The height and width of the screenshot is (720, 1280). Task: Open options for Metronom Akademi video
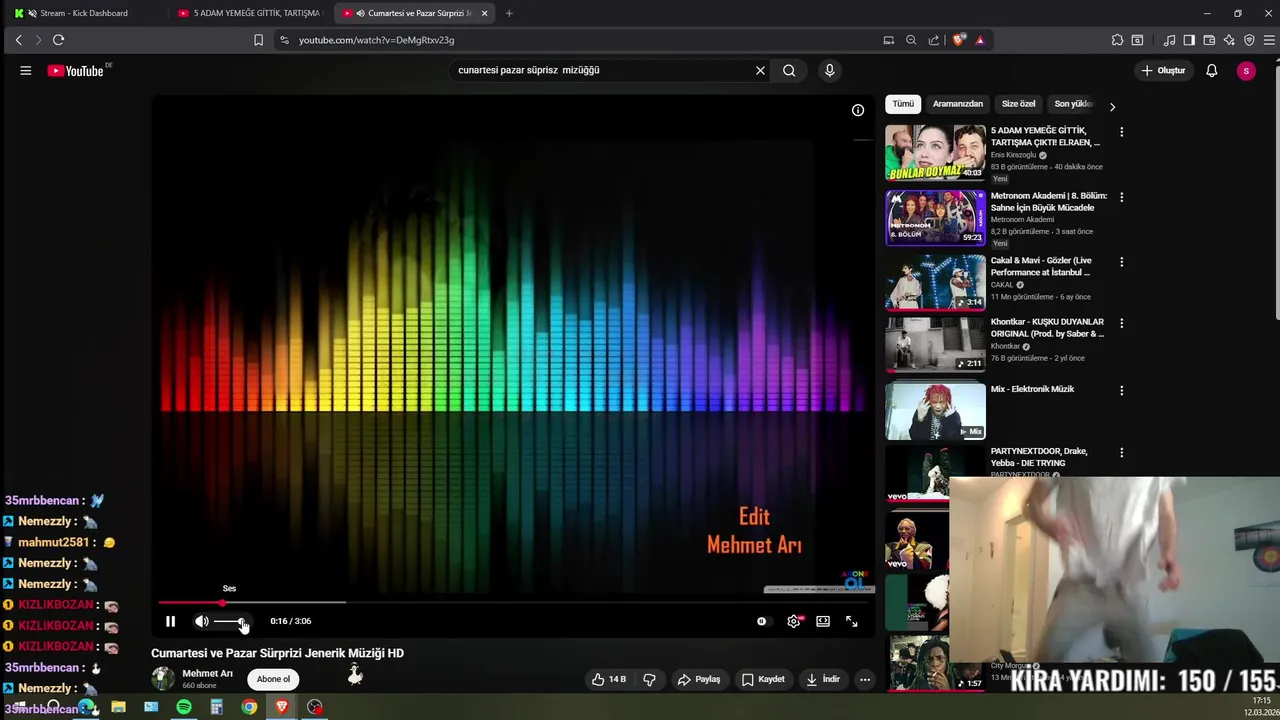point(1121,197)
